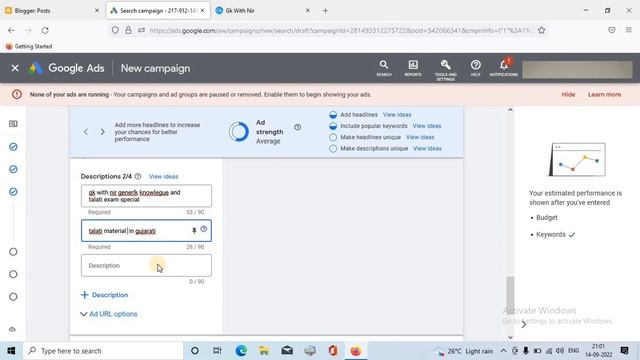The width and height of the screenshot is (640, 360).
Task: Select the Include popular keywords indicator
Action: click(333, 126)
